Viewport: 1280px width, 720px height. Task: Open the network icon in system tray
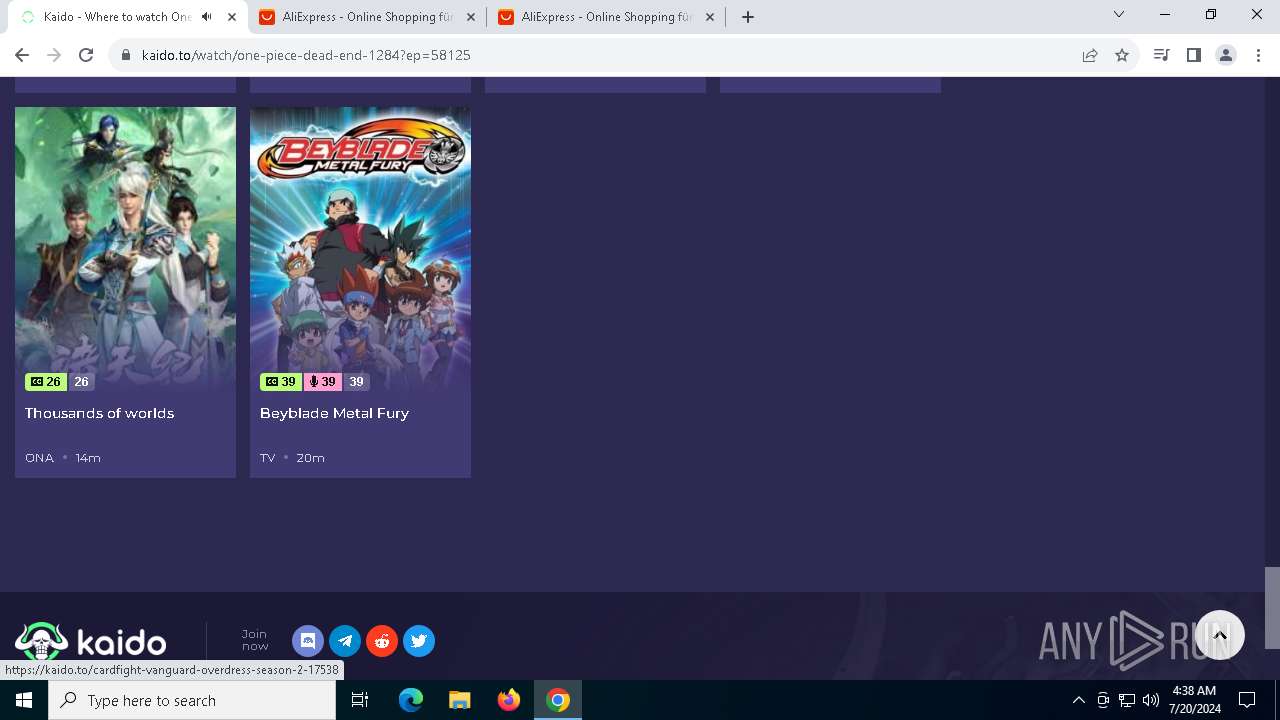[1127, 700]
